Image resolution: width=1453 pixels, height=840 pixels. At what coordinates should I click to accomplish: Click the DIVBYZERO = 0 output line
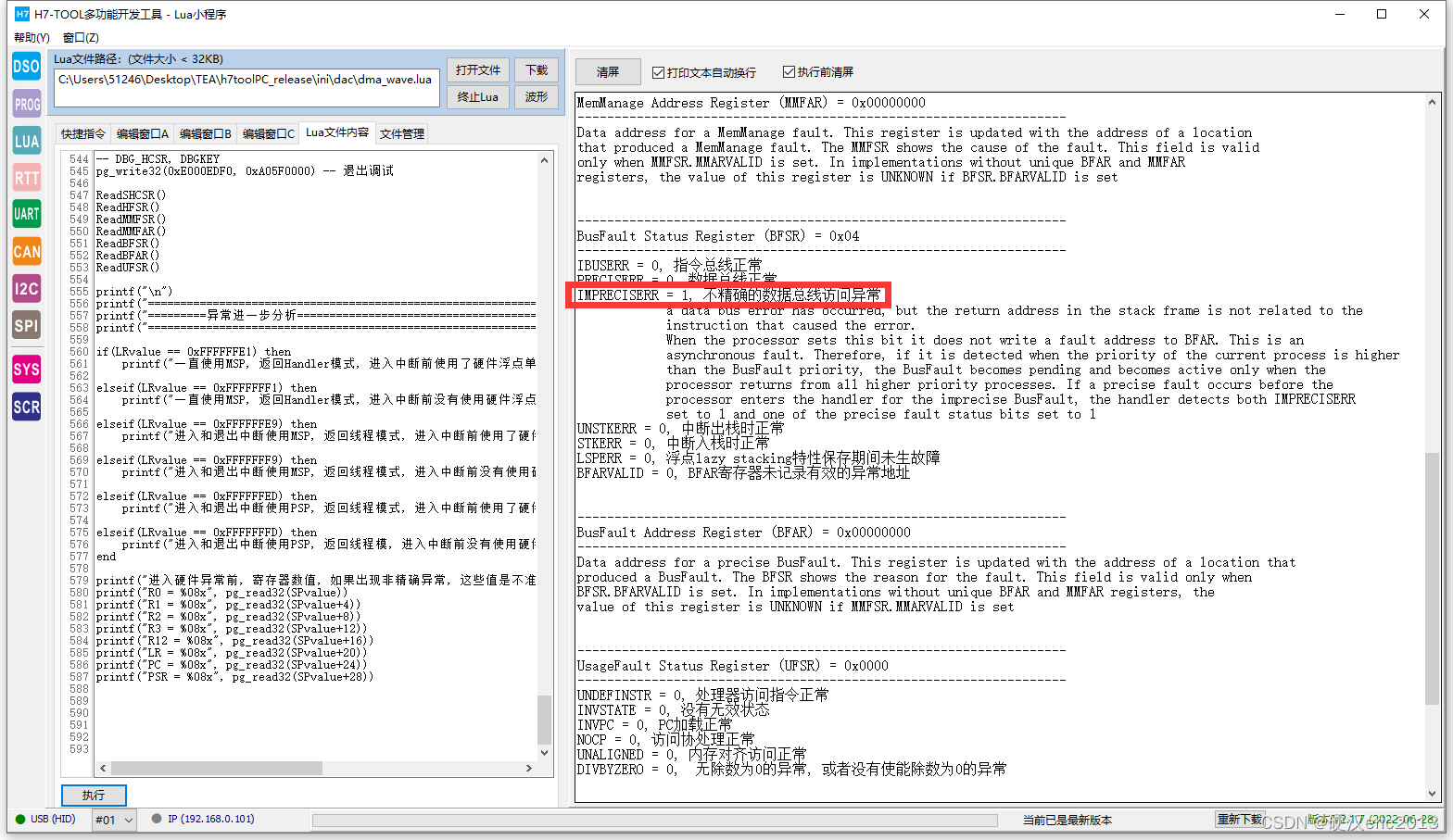pos(791,770)
